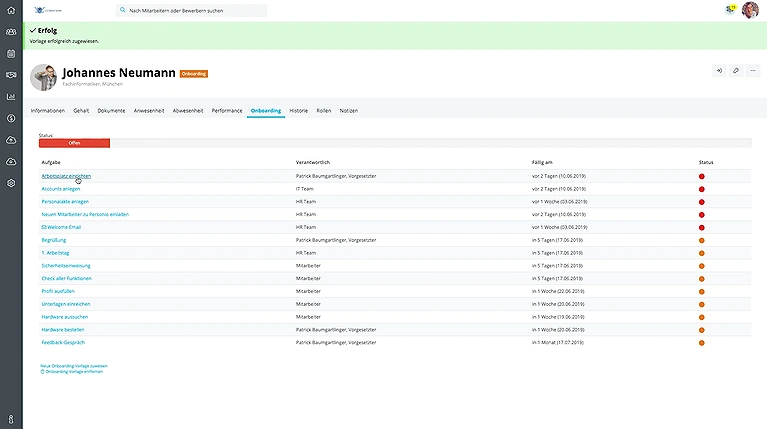The height and width of the screenshot is (429, 767).
Task: Click the orange status dot for 1. Arbeitstag
Action: point(701,253)
